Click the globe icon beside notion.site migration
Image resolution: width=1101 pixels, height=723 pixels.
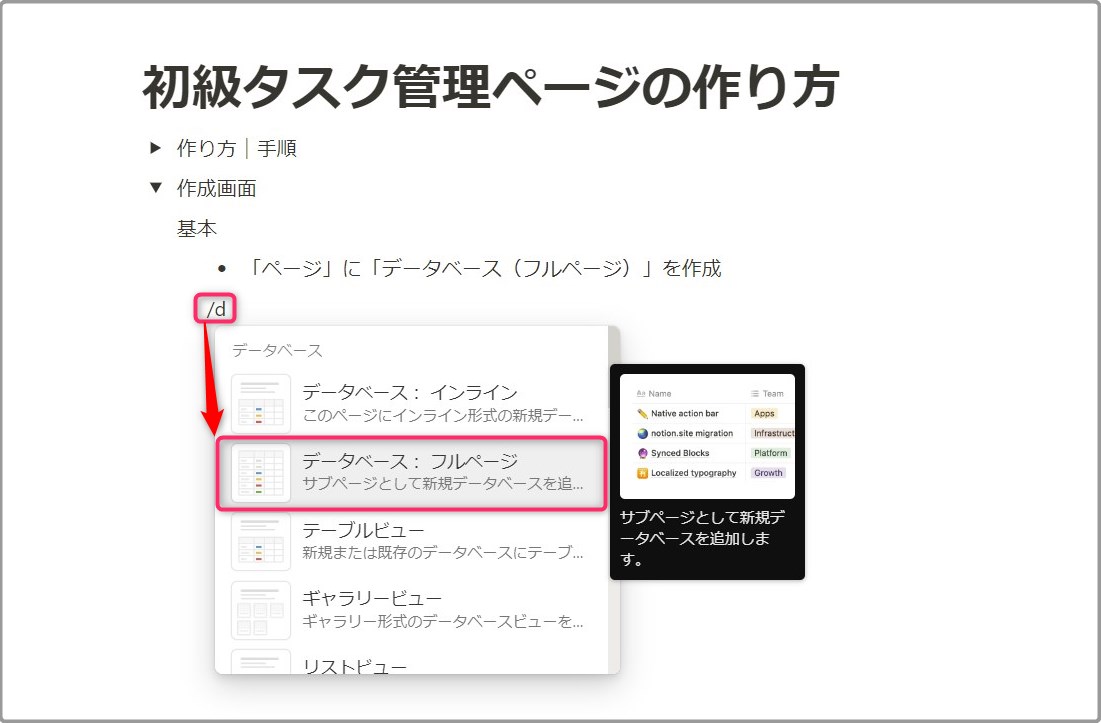[642, 433]
